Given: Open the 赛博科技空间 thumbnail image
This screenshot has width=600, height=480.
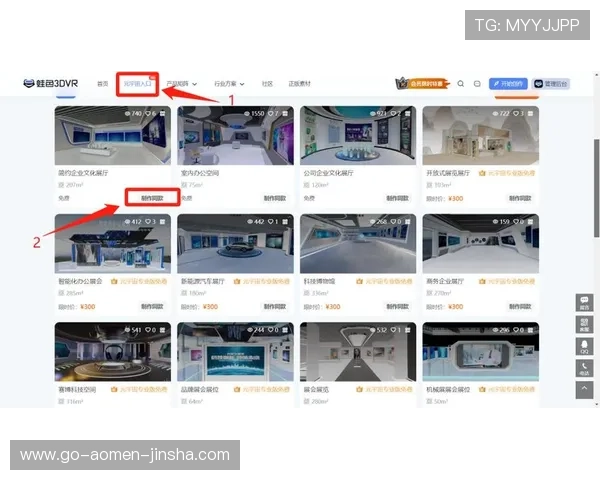Looking at the screenshot, I should [112, 352].
